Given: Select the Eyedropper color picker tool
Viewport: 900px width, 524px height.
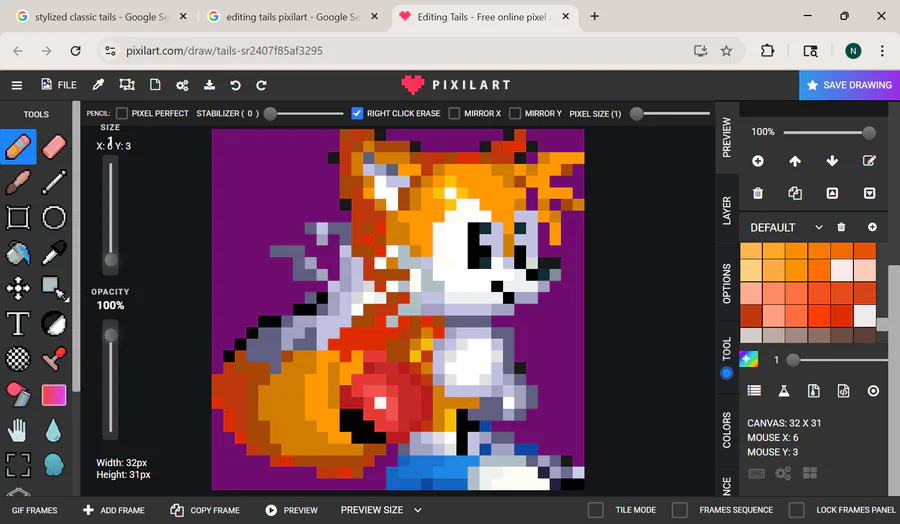Looking at the screenshot, I should tap(54, 253).
